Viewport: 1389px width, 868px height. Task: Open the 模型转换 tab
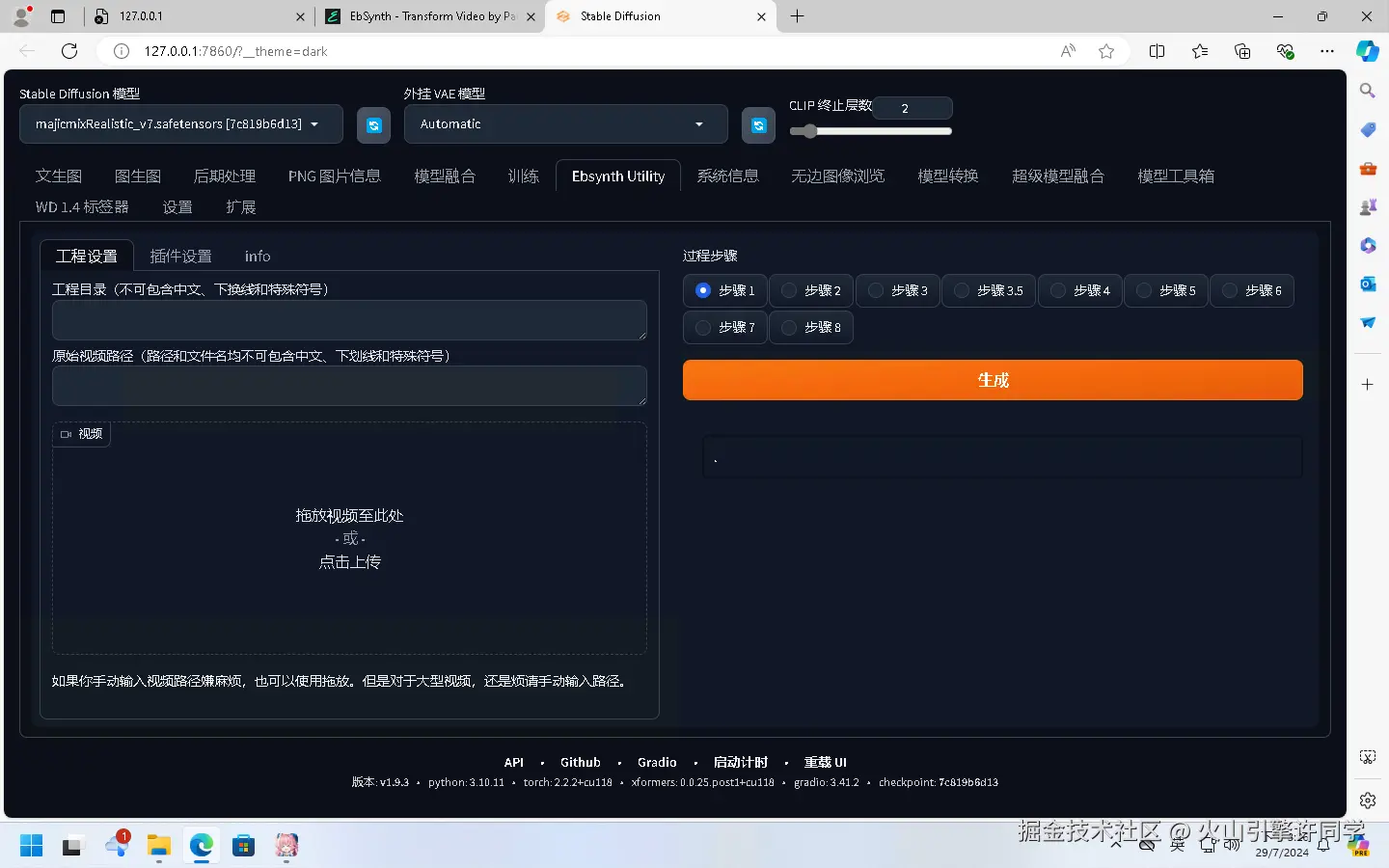point(948,176)
